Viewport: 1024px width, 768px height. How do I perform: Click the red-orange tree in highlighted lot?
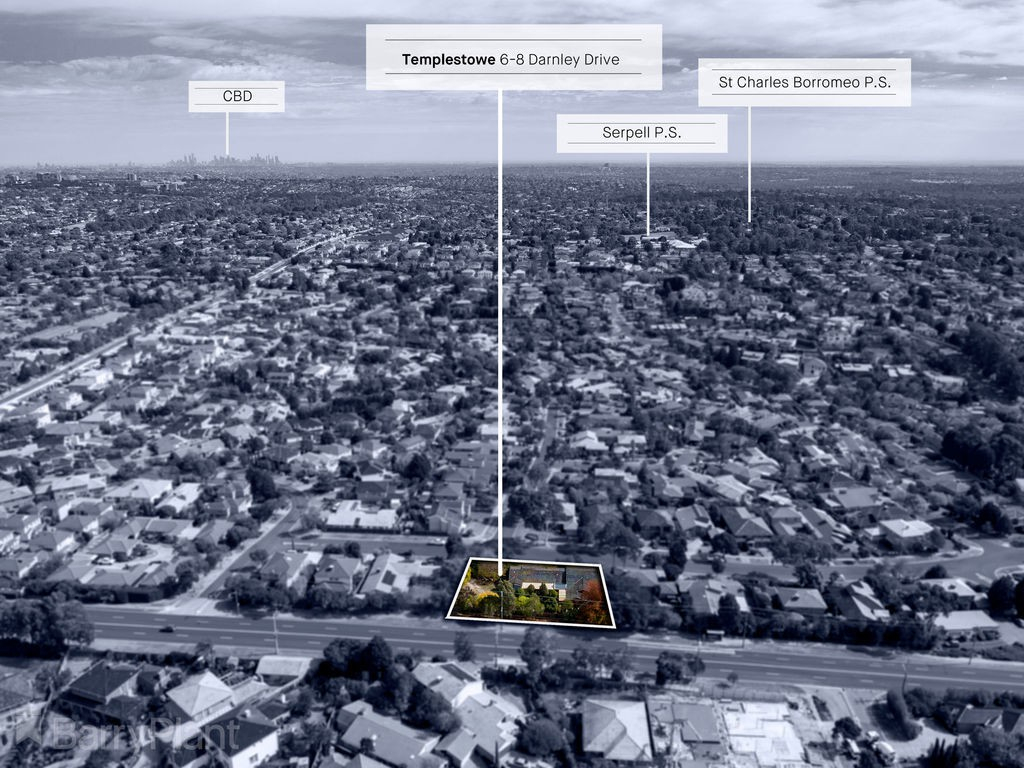point(596,605)
